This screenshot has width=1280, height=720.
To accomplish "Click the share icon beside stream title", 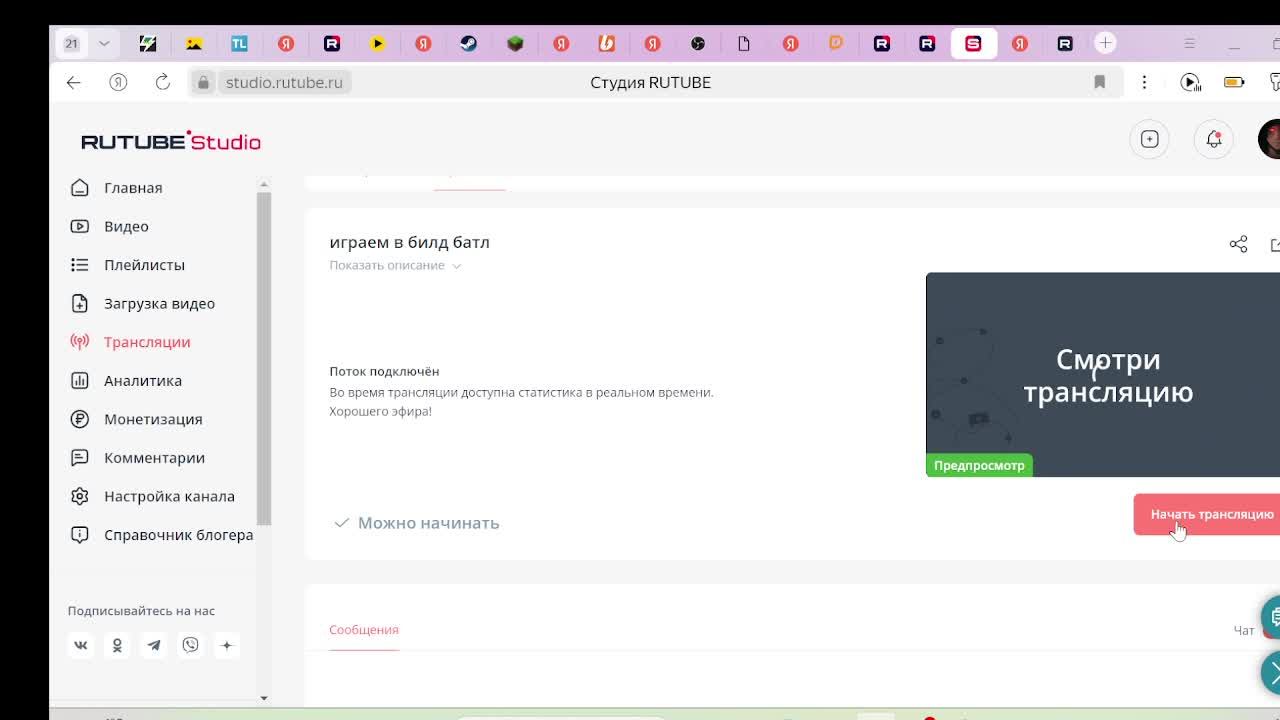I will [1238, 244].
